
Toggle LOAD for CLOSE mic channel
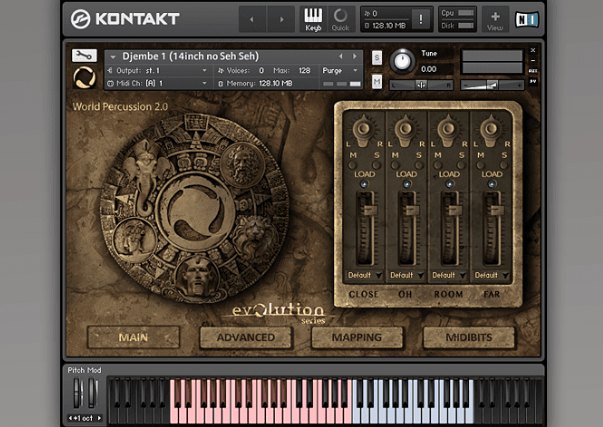[364, 184]
